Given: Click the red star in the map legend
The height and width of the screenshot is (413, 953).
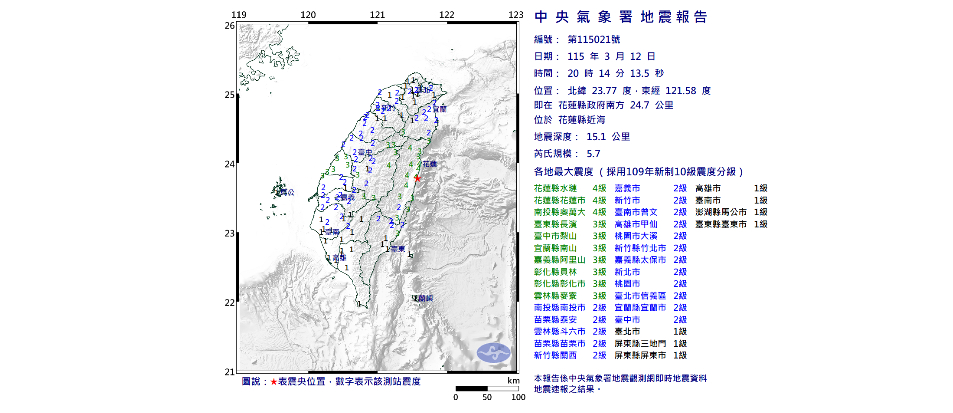Looking at the screenshot, I should click(x=273, y=382).
